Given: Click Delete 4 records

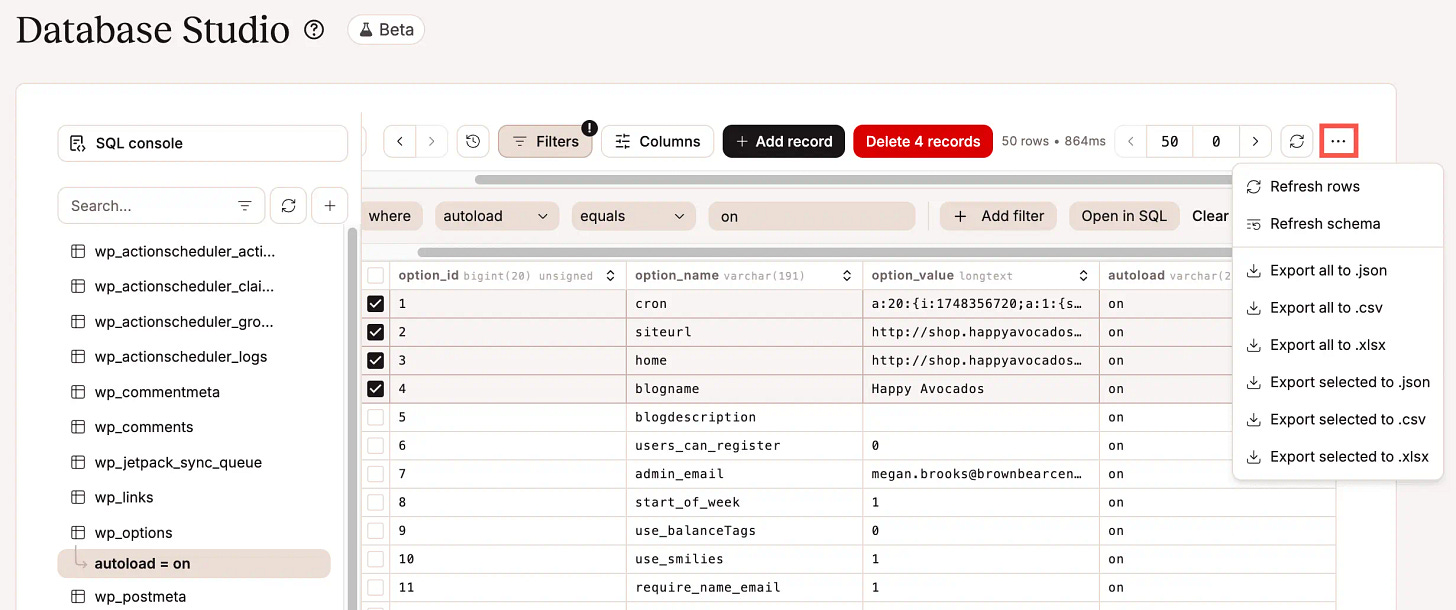Looking at the screenshot, I should coord(923,141).
